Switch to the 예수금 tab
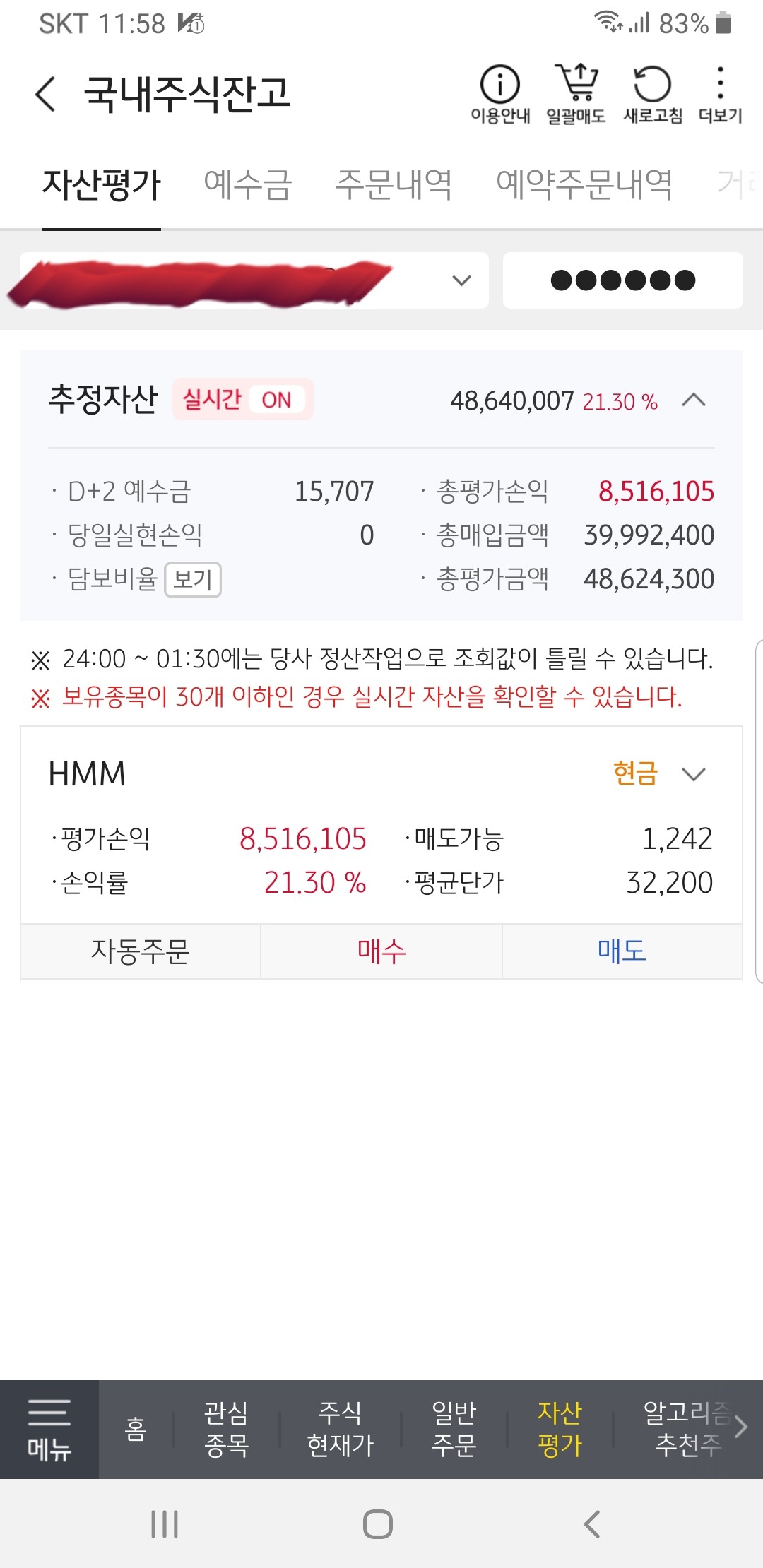 coord(247,185)
